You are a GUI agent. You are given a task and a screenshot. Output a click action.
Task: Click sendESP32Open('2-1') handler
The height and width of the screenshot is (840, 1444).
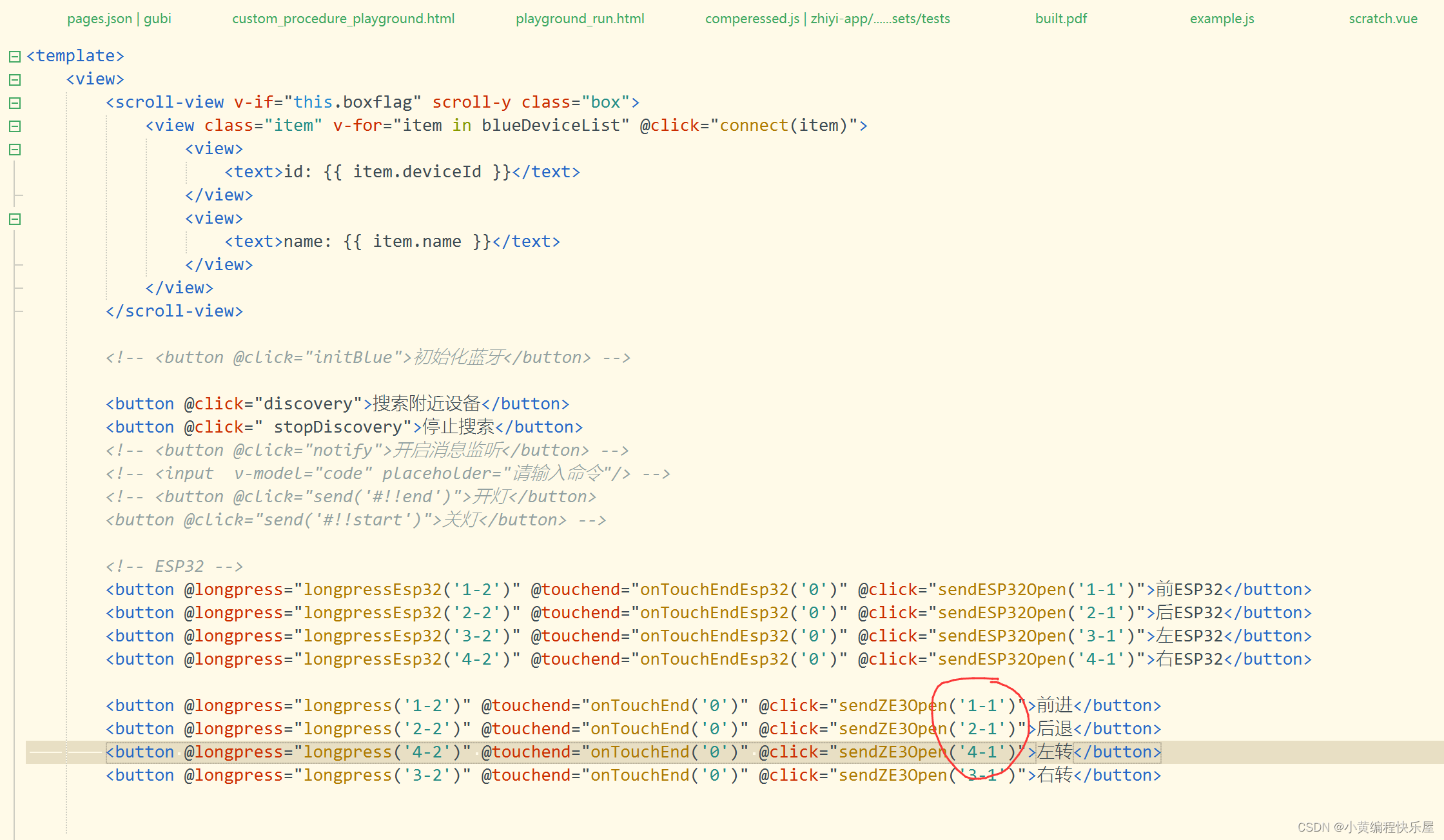click(1037, 612)
